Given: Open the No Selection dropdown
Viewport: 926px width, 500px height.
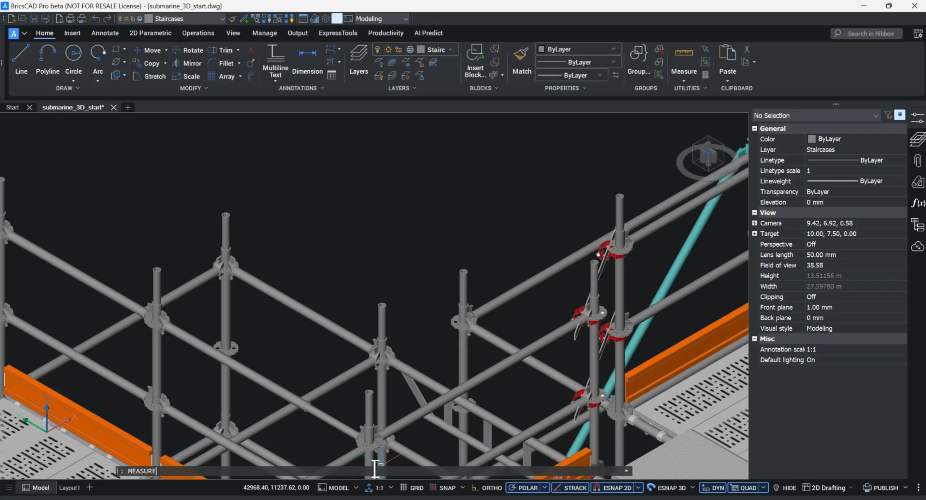Looking at the screenshot, I should coord(816,116).
